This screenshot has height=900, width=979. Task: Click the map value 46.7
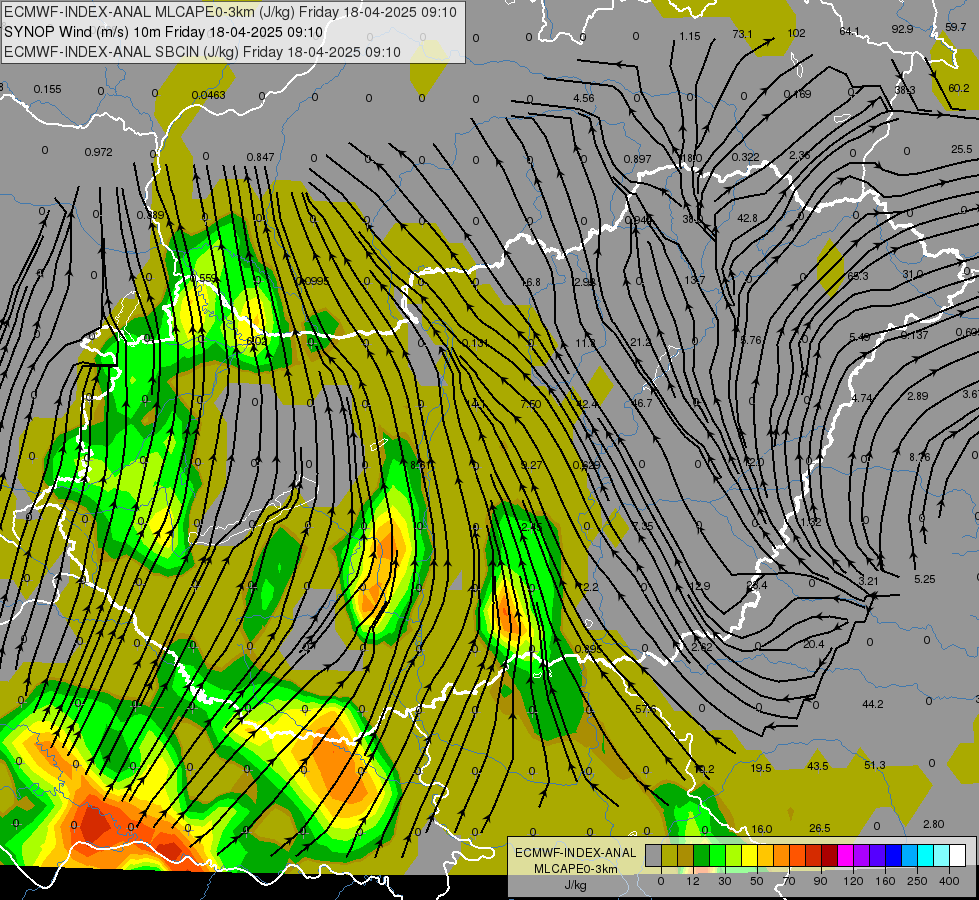click(x=642, y=403)
